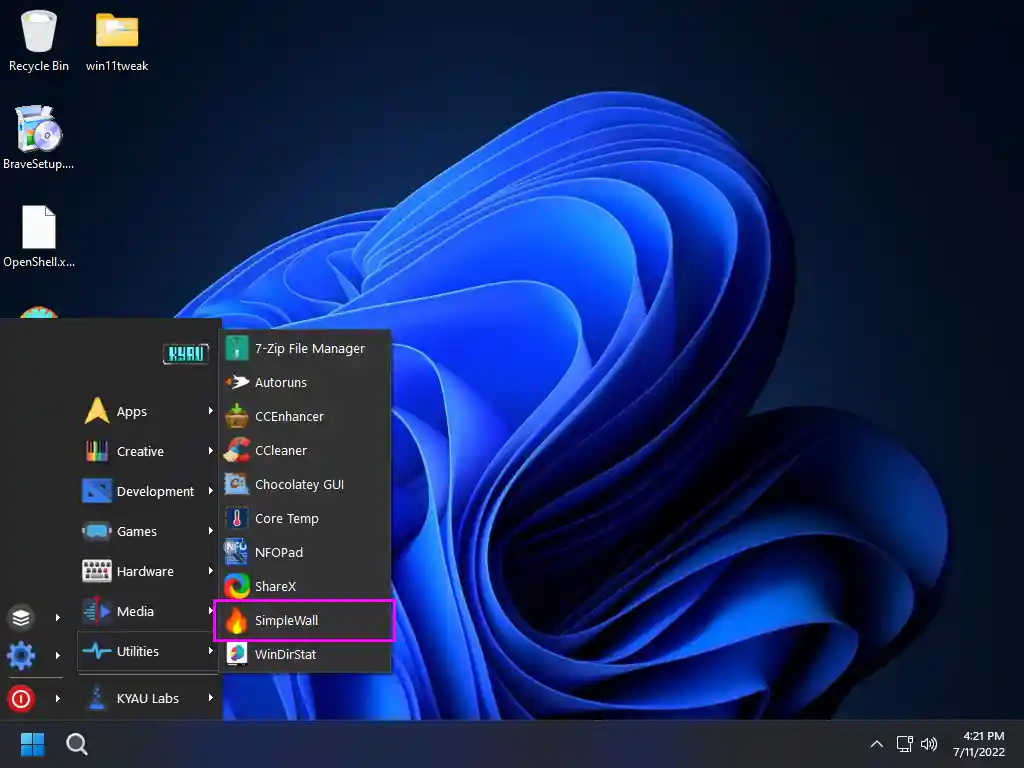Start WinDirStat from the submenu

tap(287, 654)
